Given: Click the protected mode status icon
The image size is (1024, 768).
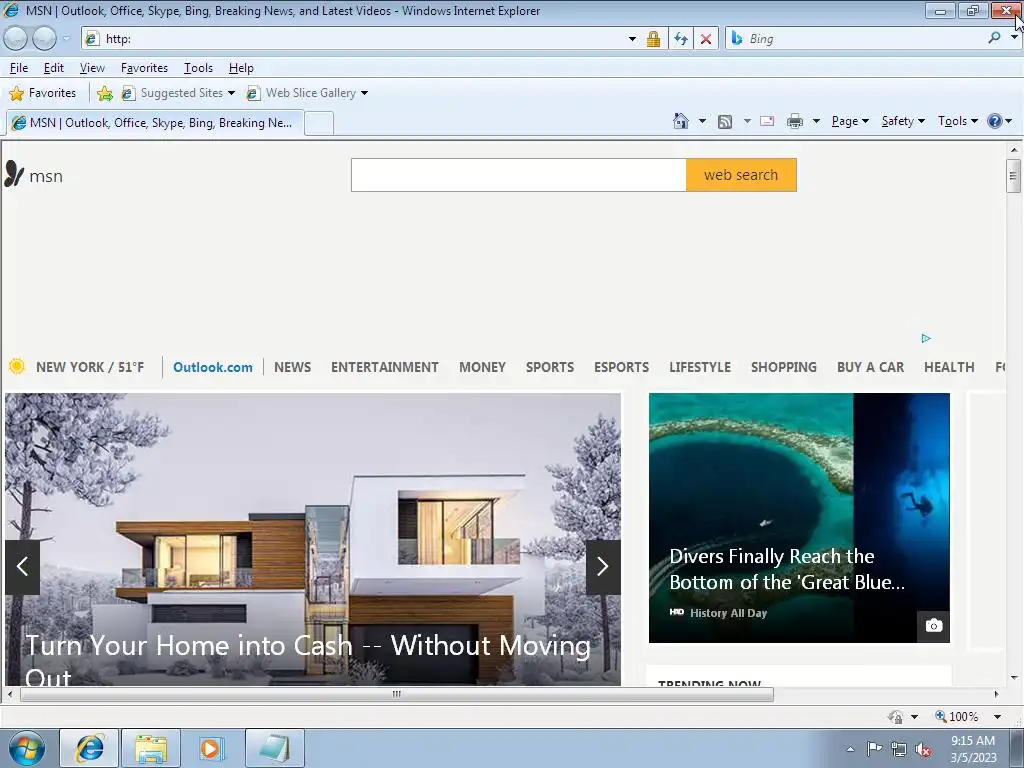Looking at the screenshot, I should pos(896,716).
